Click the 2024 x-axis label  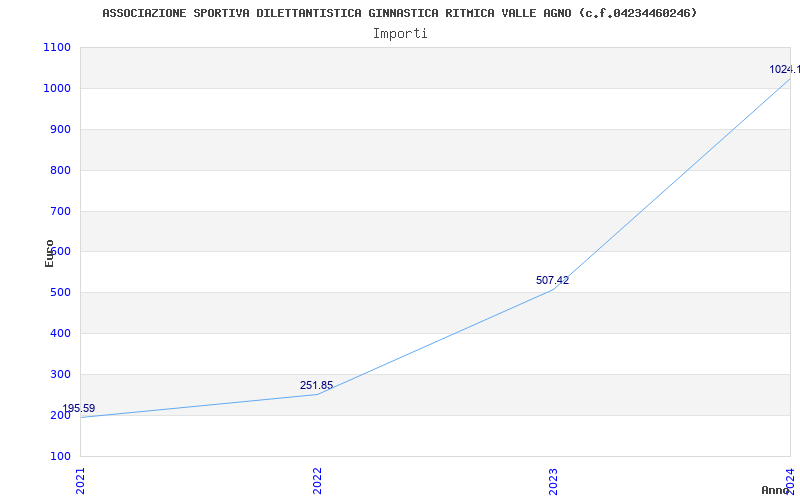pos(791,480)
